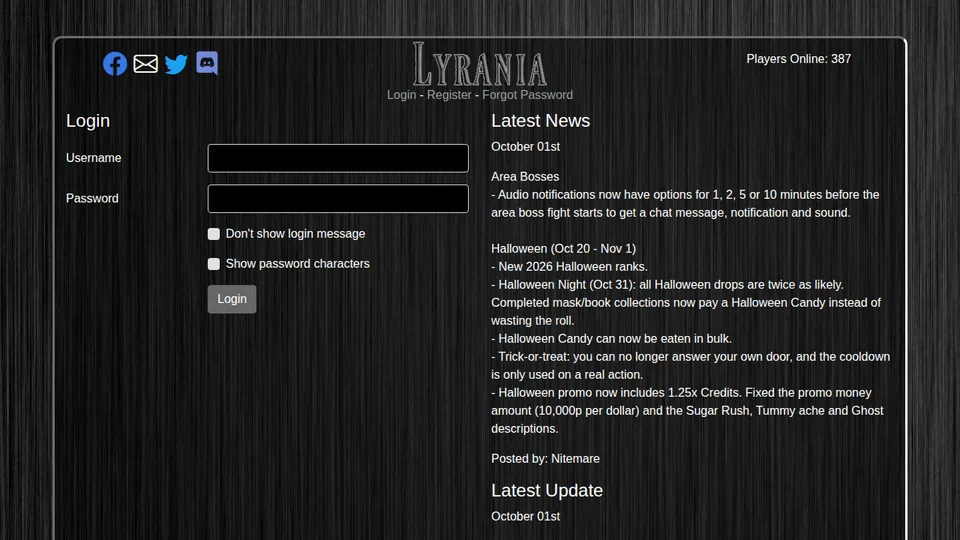The height and width of the screenshot is (540, 960).
Task: Open the Twitter bird icon
Action: click(176, 64)
